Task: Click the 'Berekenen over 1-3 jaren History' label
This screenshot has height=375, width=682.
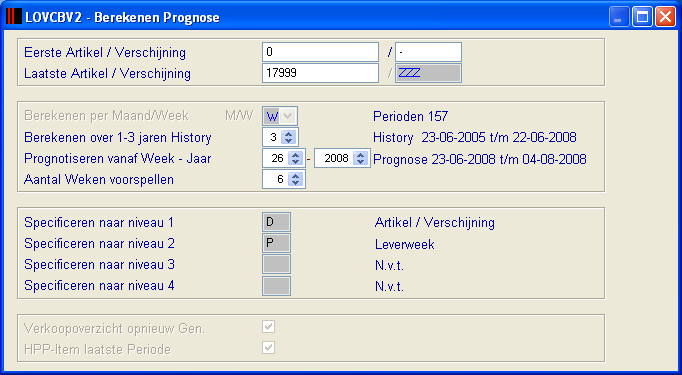Action: pos(118,138)
